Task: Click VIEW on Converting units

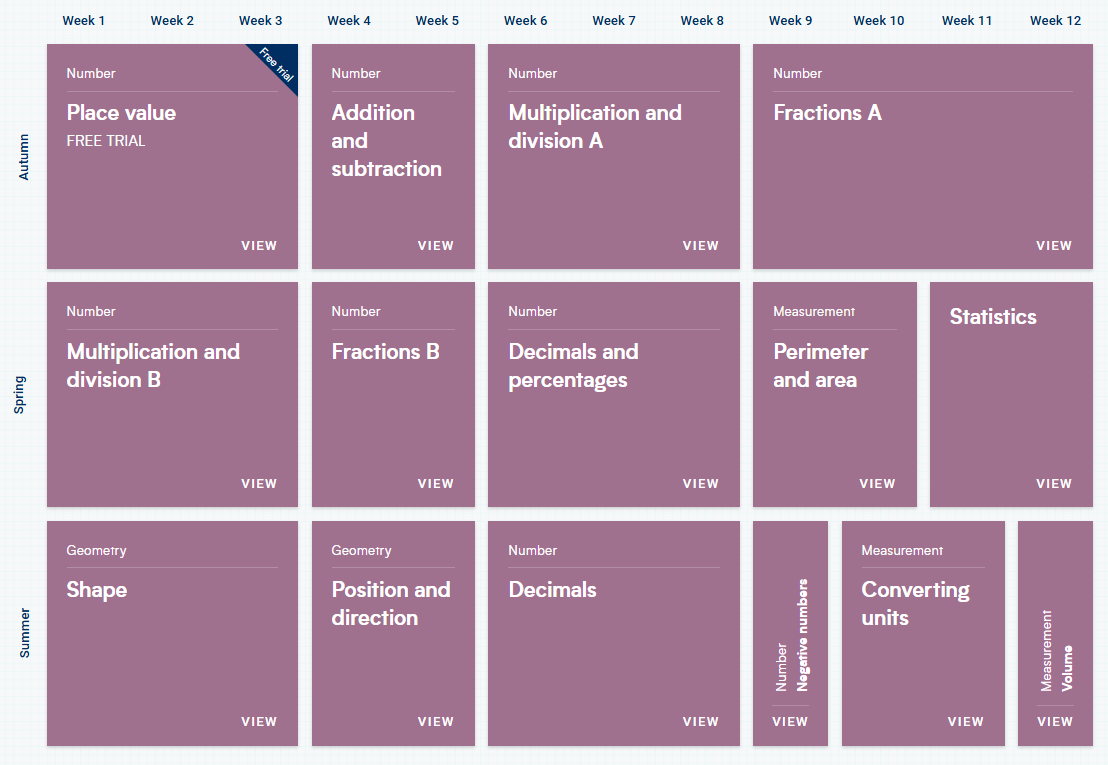Action: tap(965, 722)
